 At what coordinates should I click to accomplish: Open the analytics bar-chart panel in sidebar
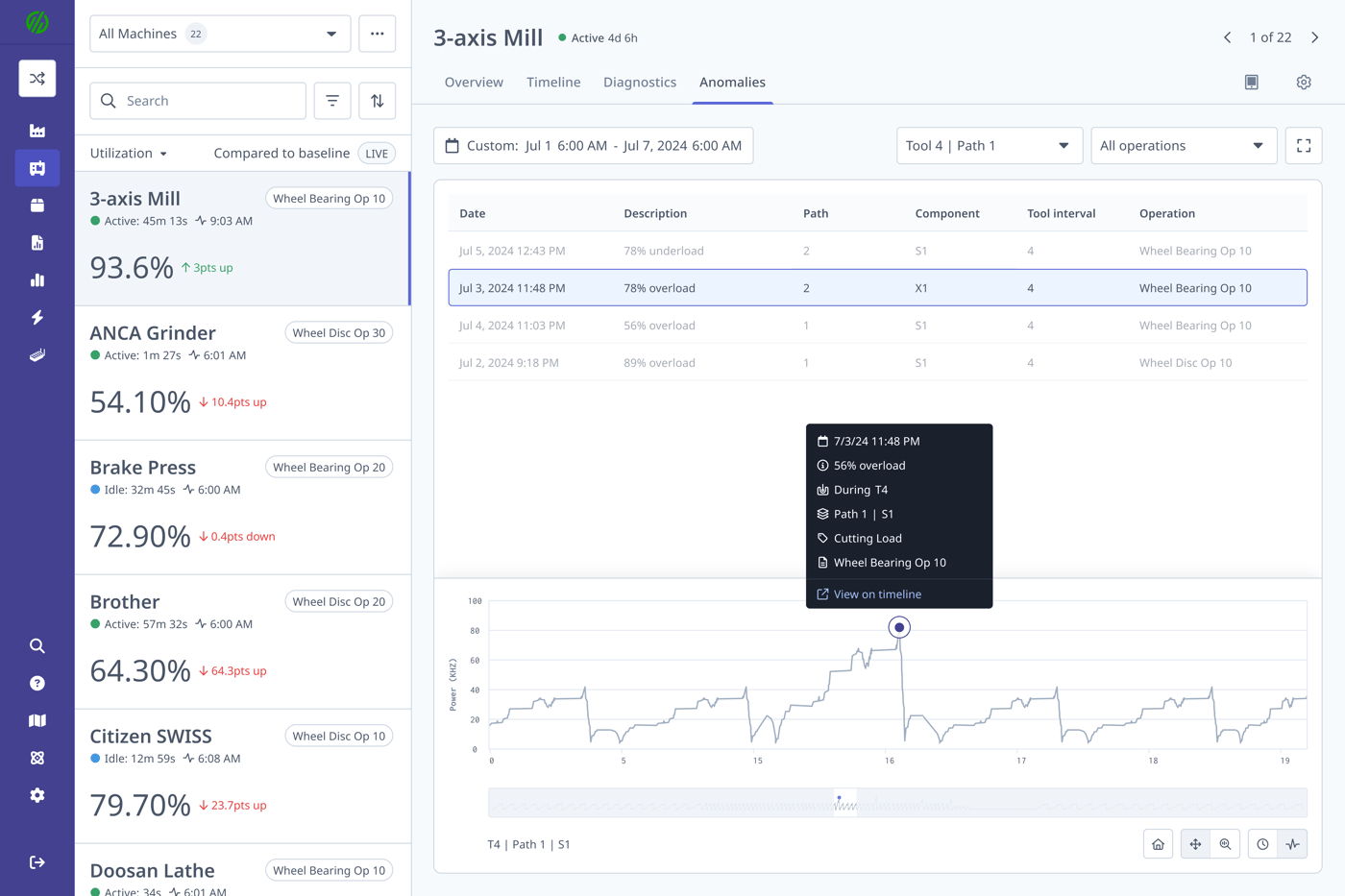click(37, 279)
